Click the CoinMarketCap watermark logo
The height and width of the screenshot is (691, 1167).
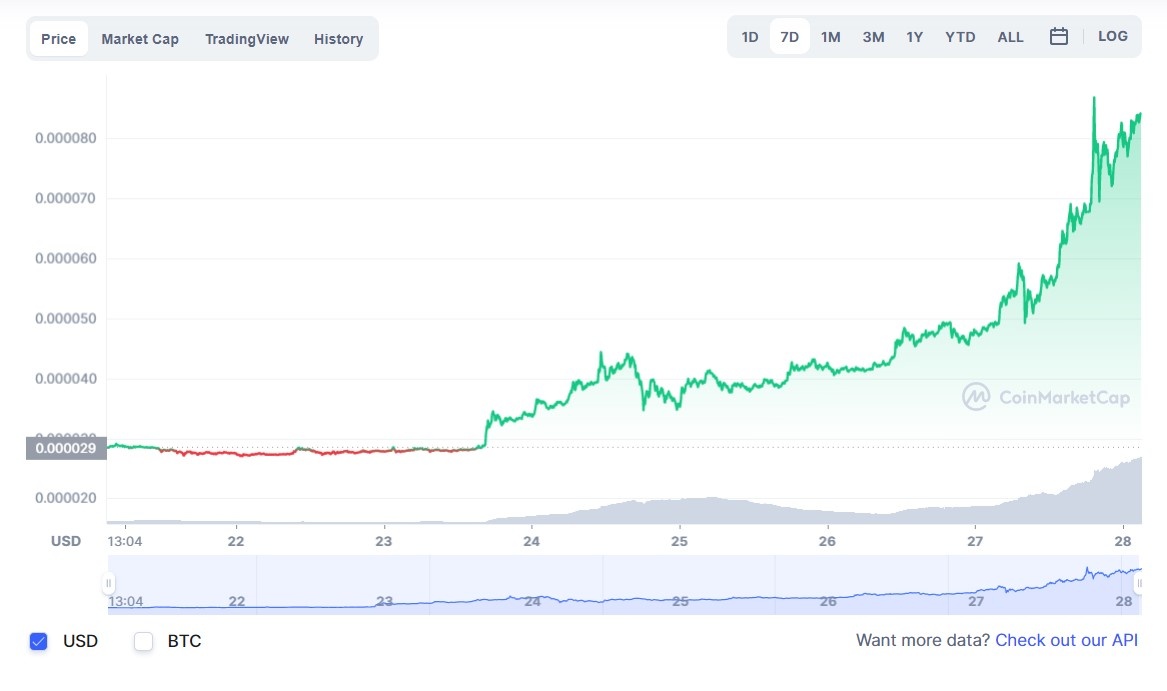(1046, 397)
